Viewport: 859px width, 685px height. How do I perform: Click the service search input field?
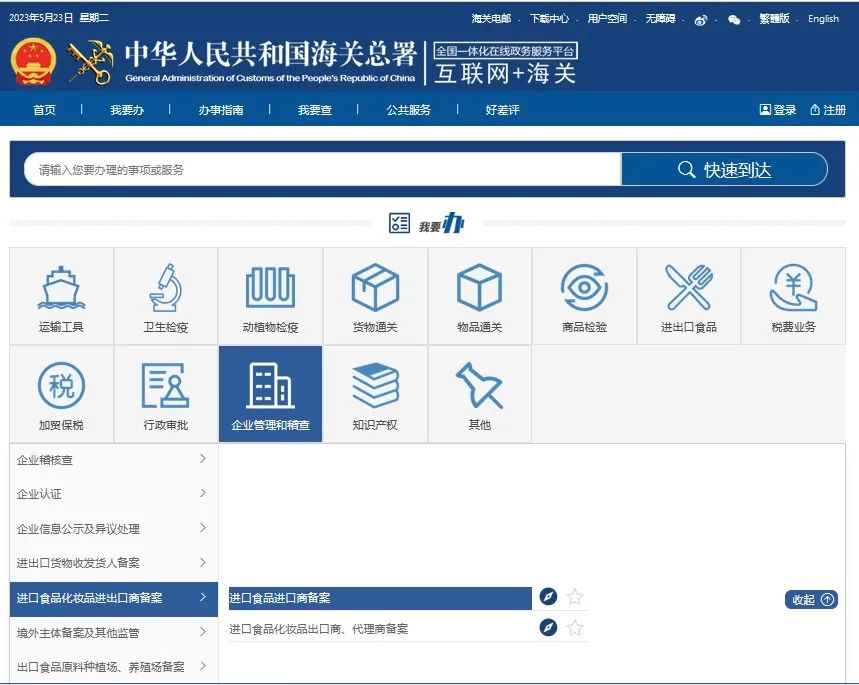point(322,170)
